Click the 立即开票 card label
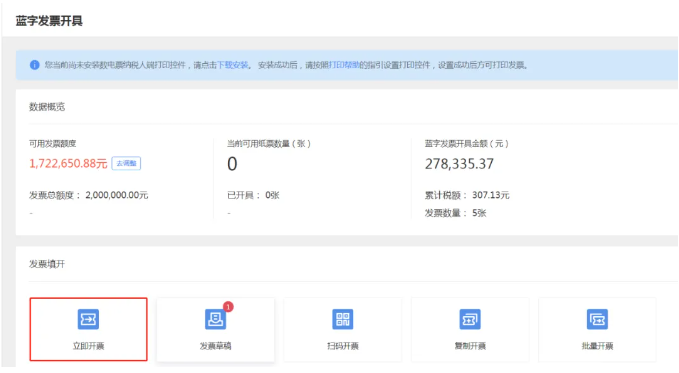Screen dimensions: 679x373 click(88, 346)
